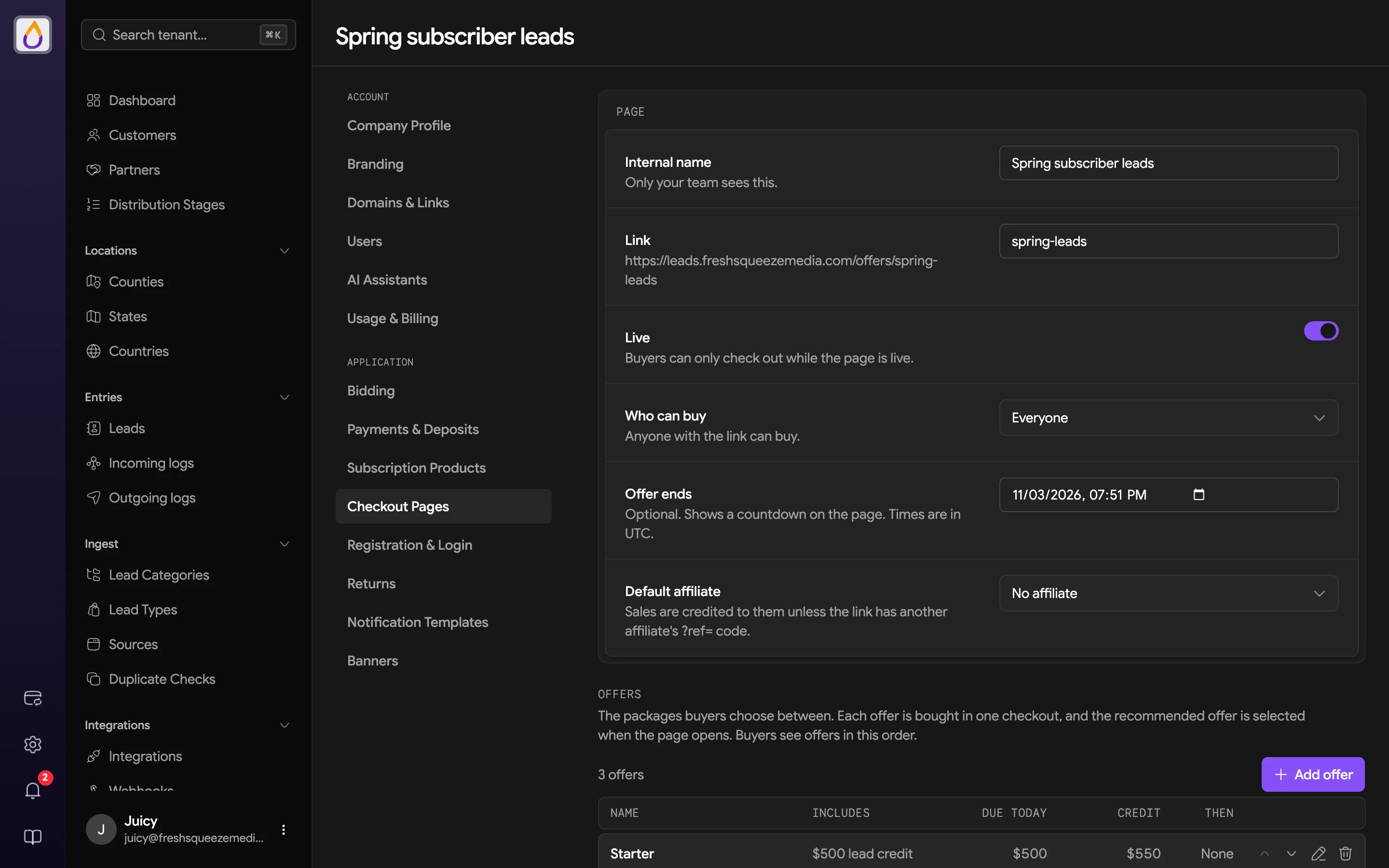Click the Internal name input field
1389x868 pixels.
1169,163
